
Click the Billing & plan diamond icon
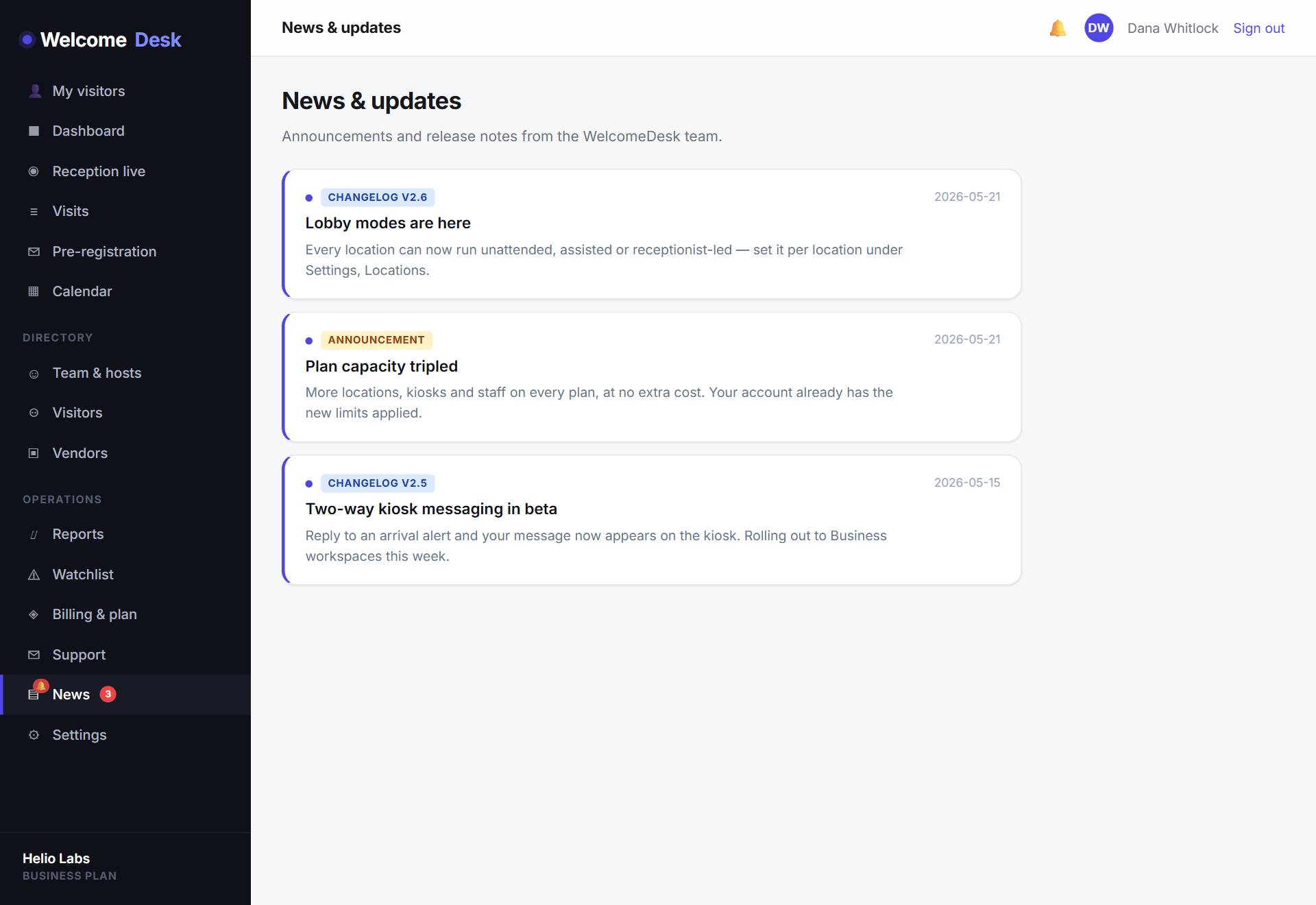pyautogui.click(x=34, y=614)
